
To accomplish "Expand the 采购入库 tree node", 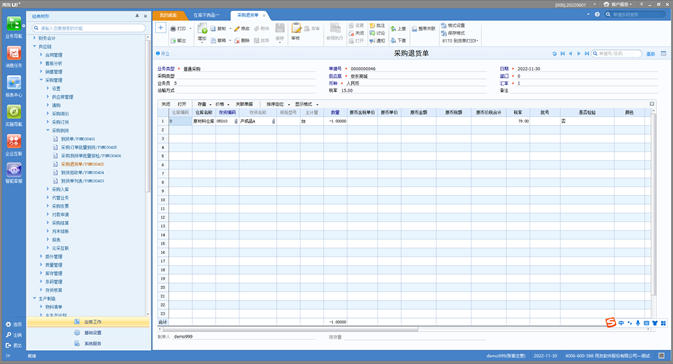I will tap(48, 189).
